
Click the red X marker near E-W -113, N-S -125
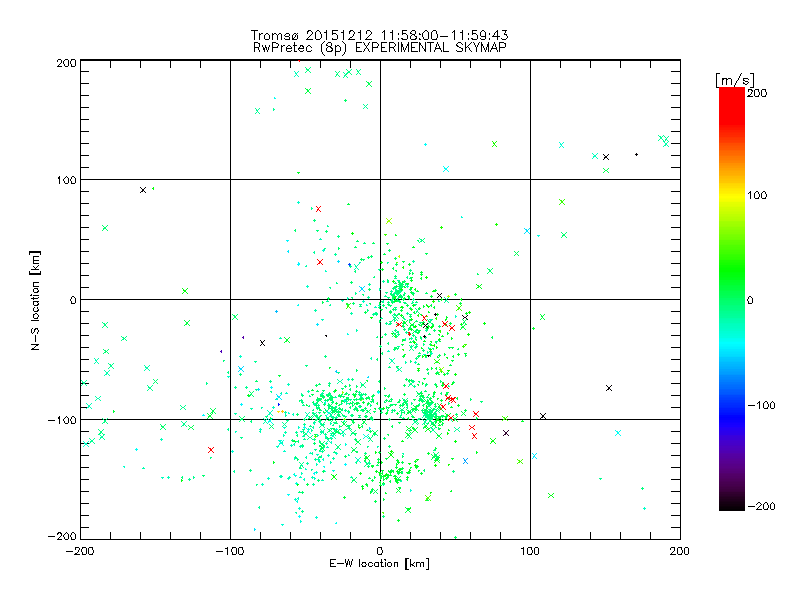click(211, 450)
